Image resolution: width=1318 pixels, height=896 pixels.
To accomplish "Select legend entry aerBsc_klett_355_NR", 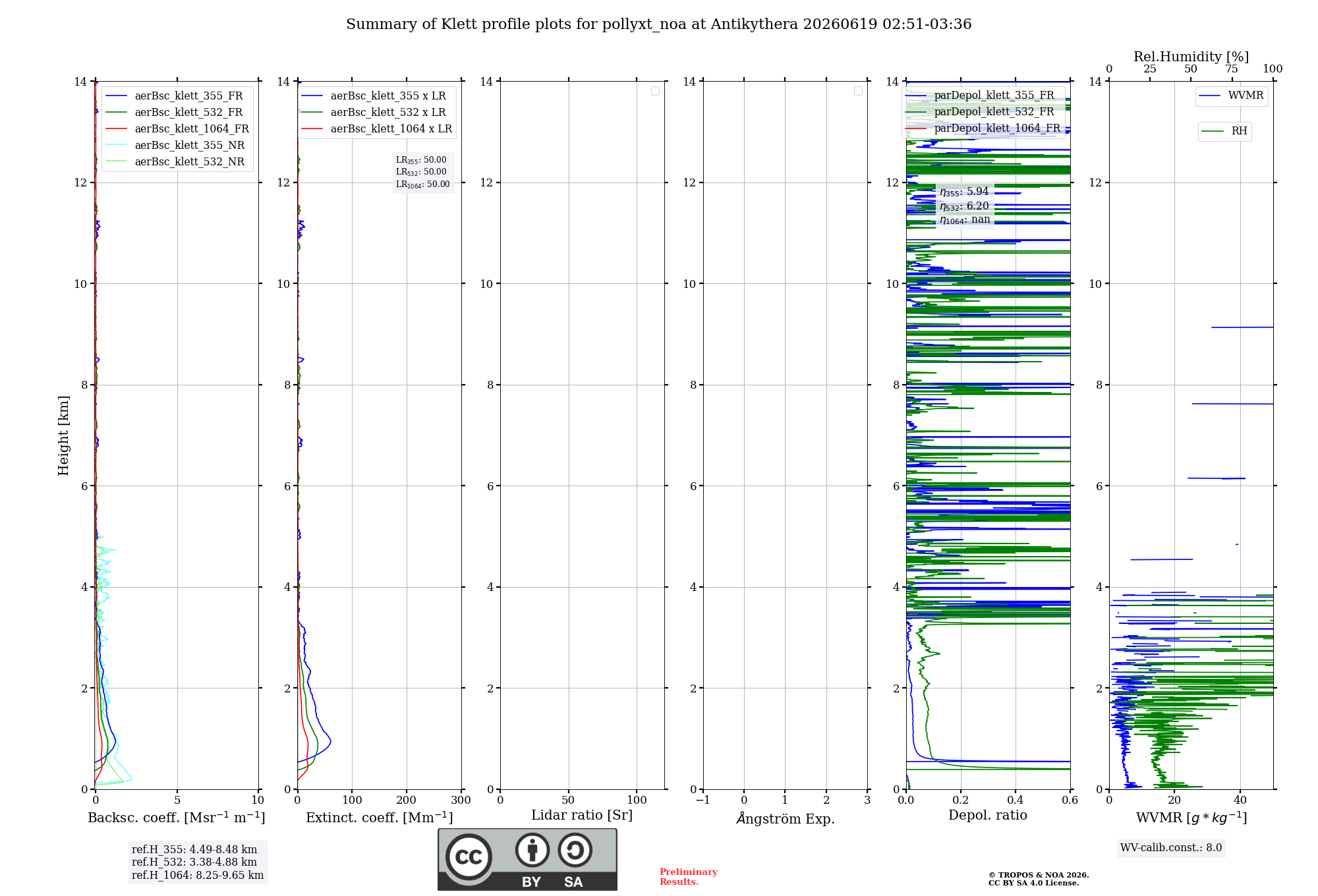I will click(x=177, y=145).
